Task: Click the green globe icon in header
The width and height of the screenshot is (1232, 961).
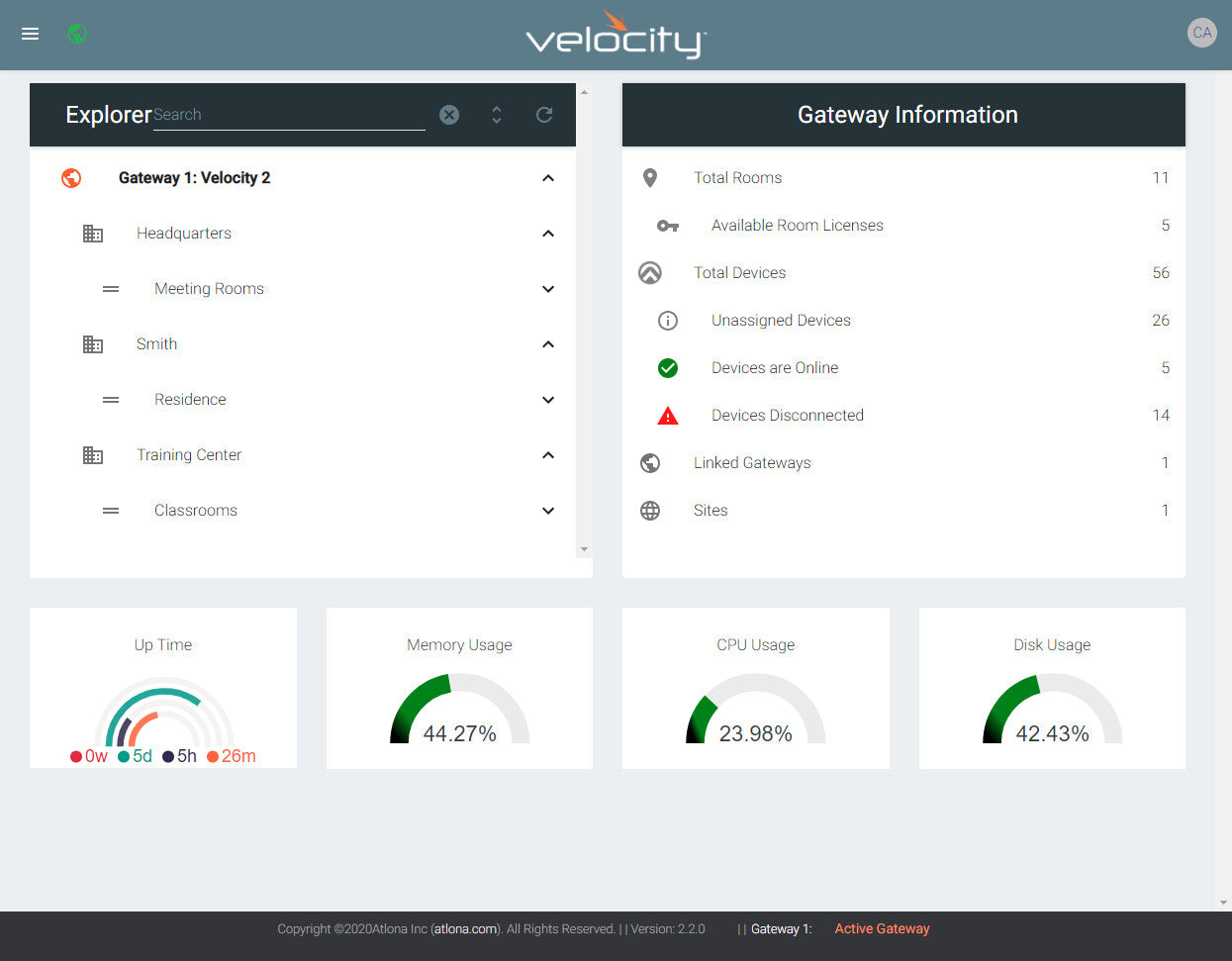Action: (77, 34)
